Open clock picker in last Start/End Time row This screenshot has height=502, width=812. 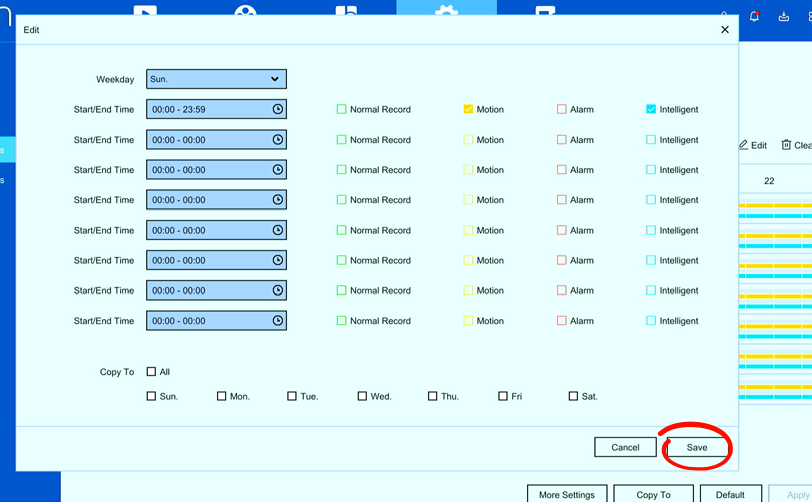tap(278, 321)
